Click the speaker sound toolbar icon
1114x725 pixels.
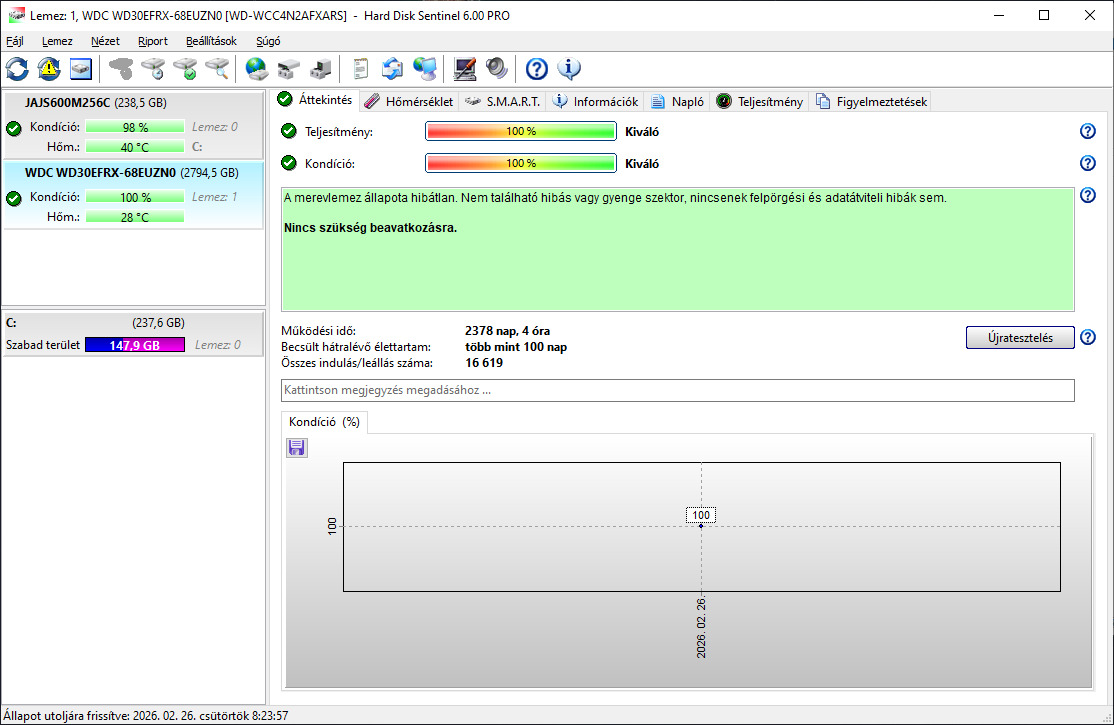click(497, 69)
